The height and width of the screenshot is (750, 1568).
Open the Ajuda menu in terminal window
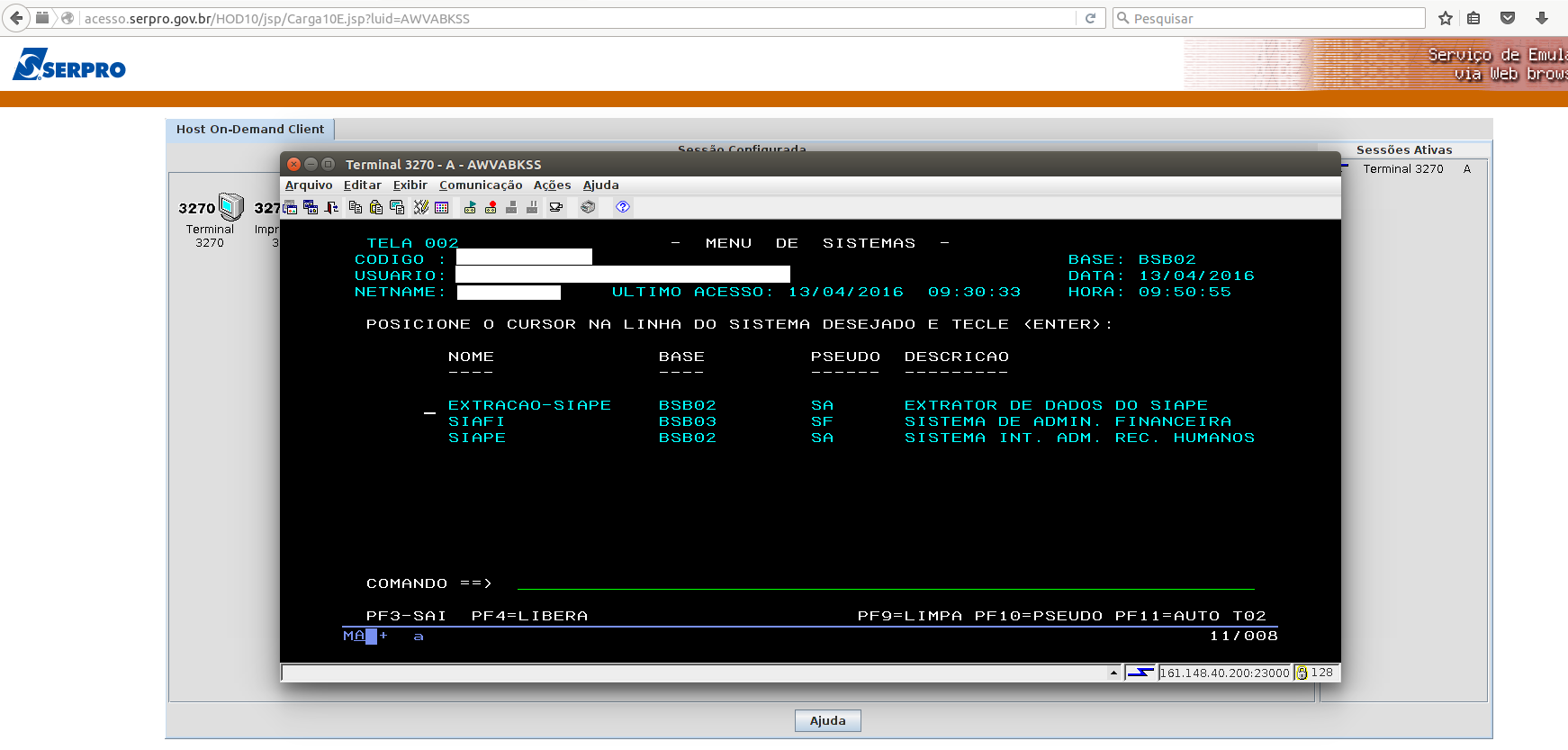point(601,185)
